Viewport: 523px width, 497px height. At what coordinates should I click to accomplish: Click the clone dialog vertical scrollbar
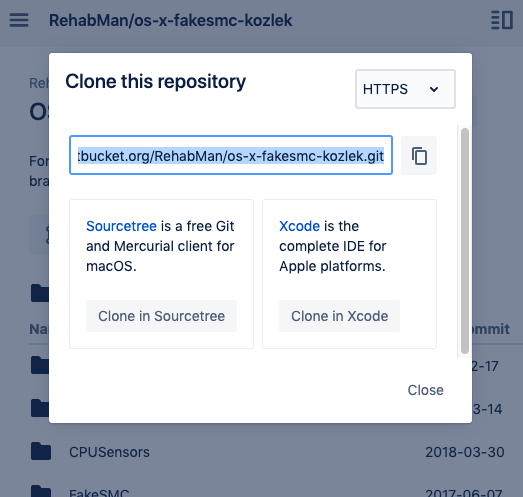click(x=465, y=240)
